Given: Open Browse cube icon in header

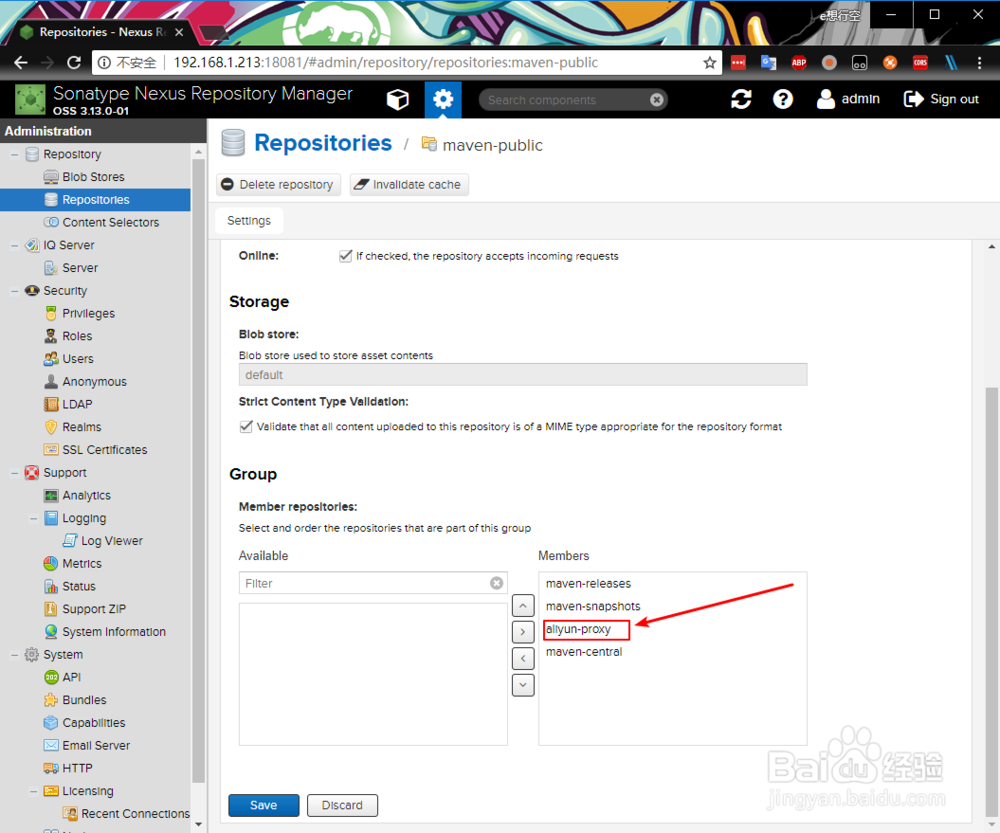Looking at the screenshot, I should [397, 100].
